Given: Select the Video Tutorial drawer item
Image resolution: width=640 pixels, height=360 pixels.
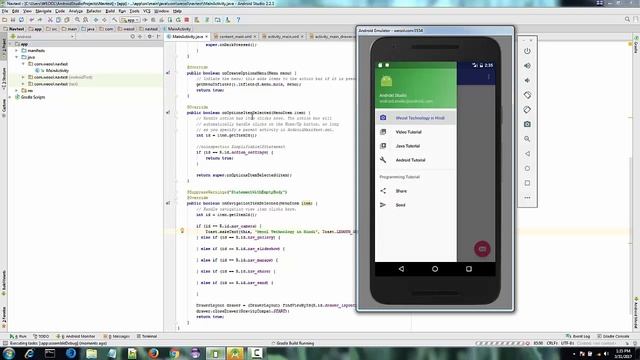Looking at the screenshot, I should pyautogui.click(x=416, y=132).
